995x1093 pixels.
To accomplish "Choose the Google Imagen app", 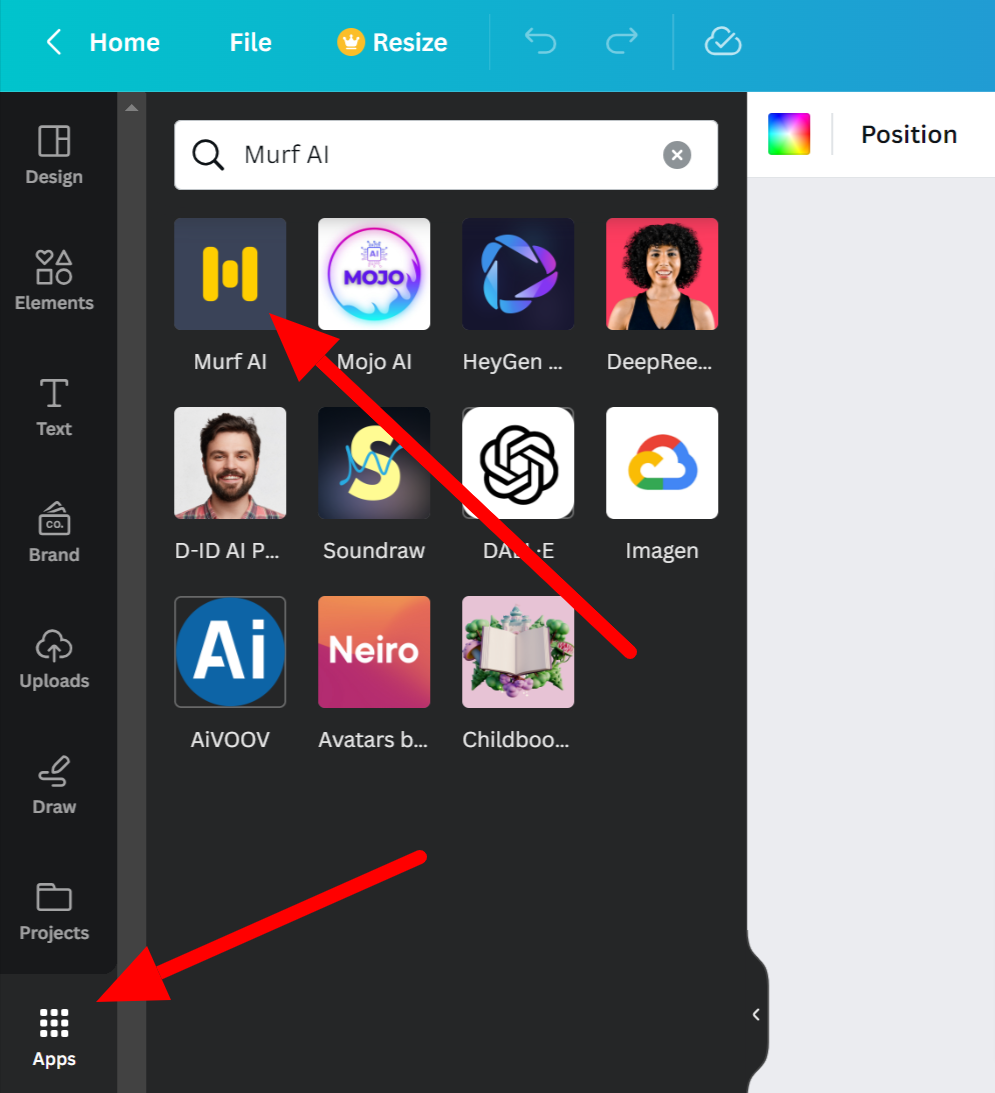I will point(662,463).
